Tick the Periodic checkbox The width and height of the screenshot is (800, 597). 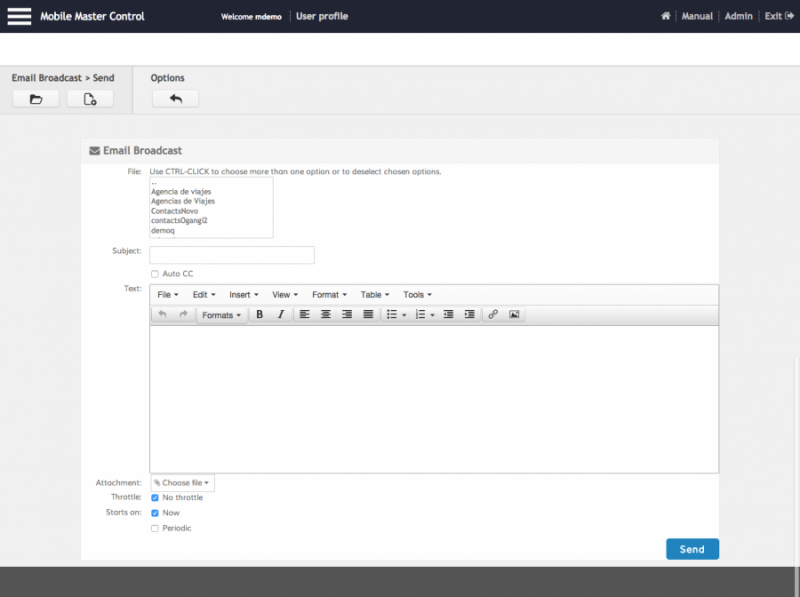click(155, 528)
